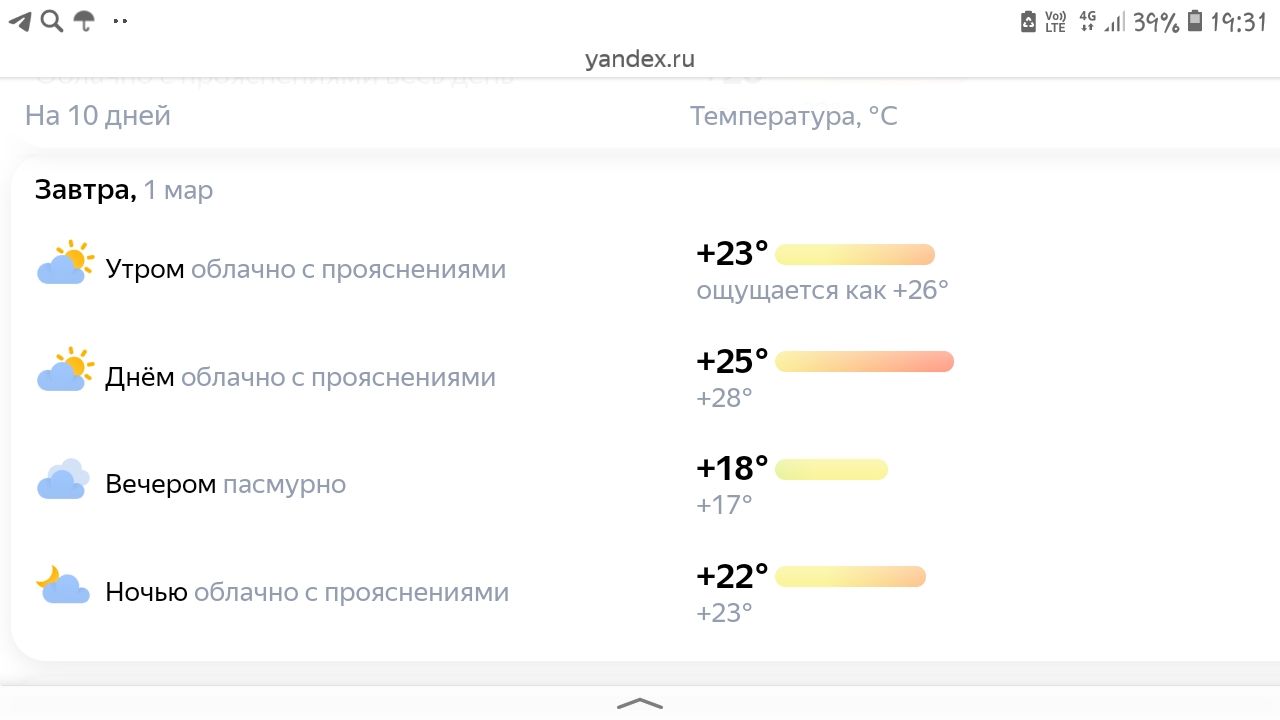Tap the yandex.ru address bar

click(640, 59)
